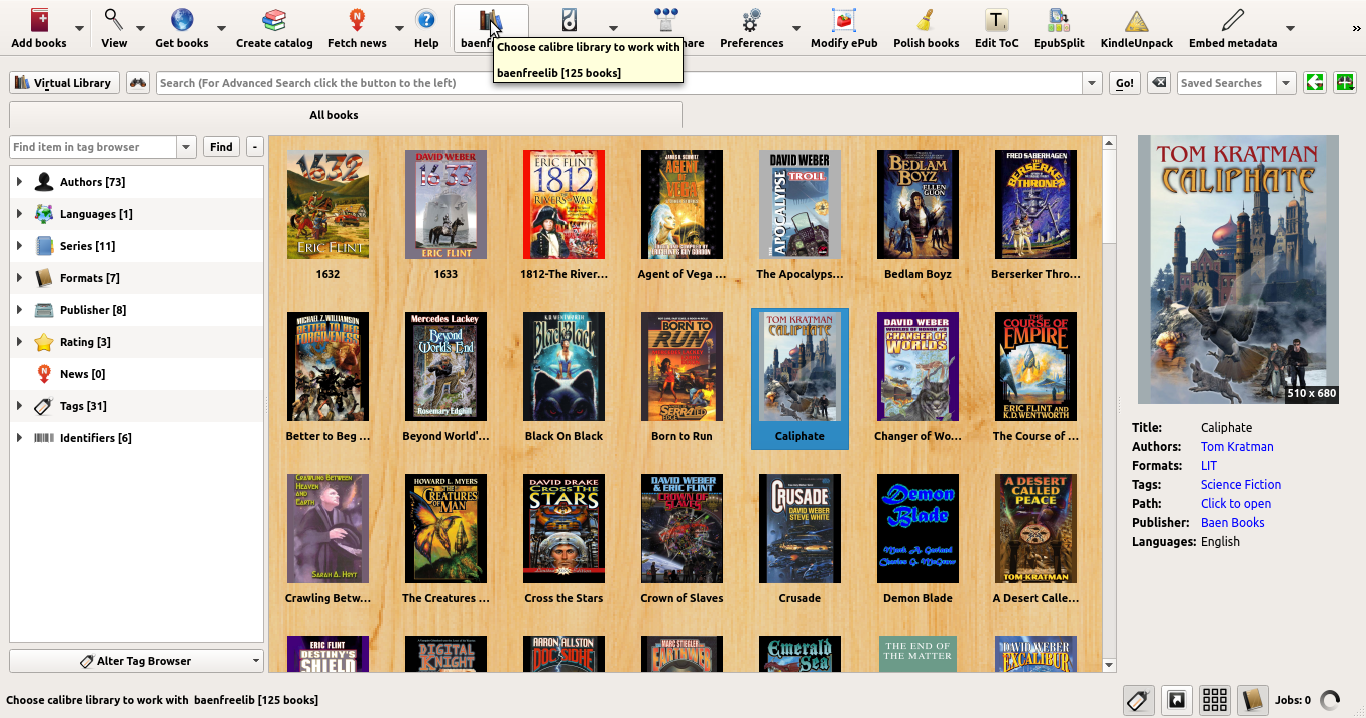
Task: Select the Demon Blade book cover
Action: (918, 529)
